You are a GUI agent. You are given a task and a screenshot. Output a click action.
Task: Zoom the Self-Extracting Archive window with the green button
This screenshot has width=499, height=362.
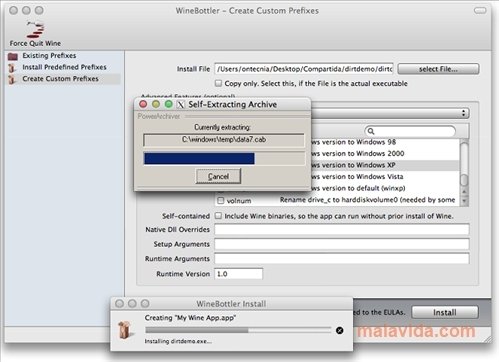tap(169, 104)
